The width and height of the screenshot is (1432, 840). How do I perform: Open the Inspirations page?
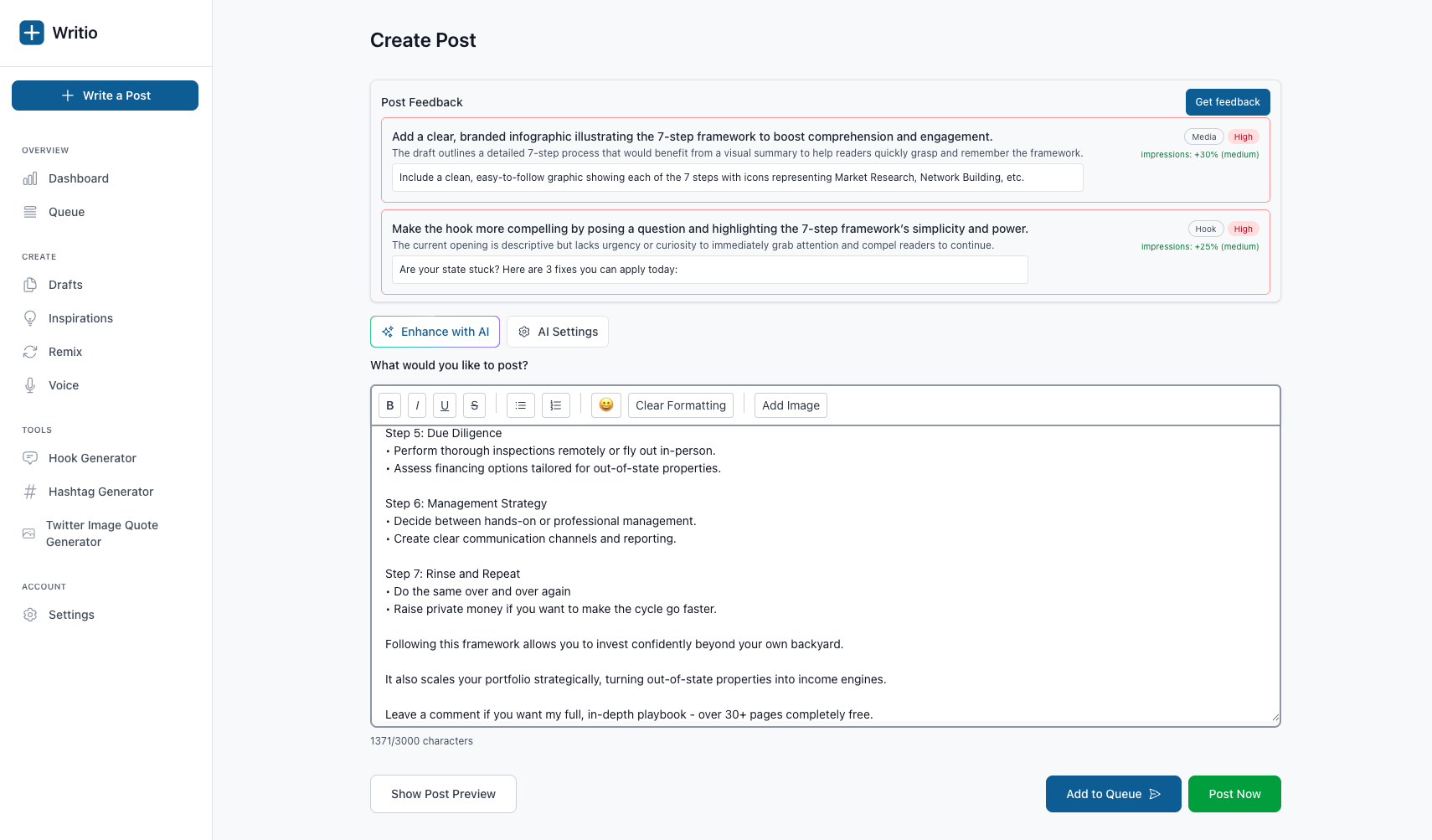click(x=80, y=318)
